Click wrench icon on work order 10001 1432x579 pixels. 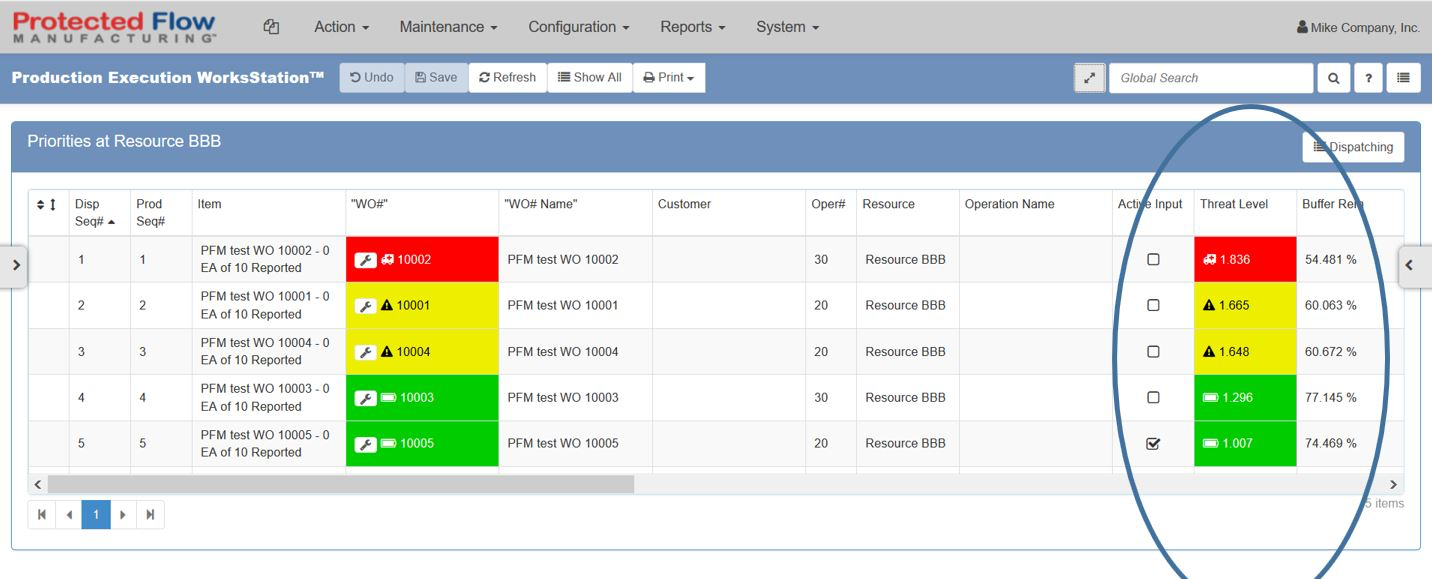click(366, 306)
